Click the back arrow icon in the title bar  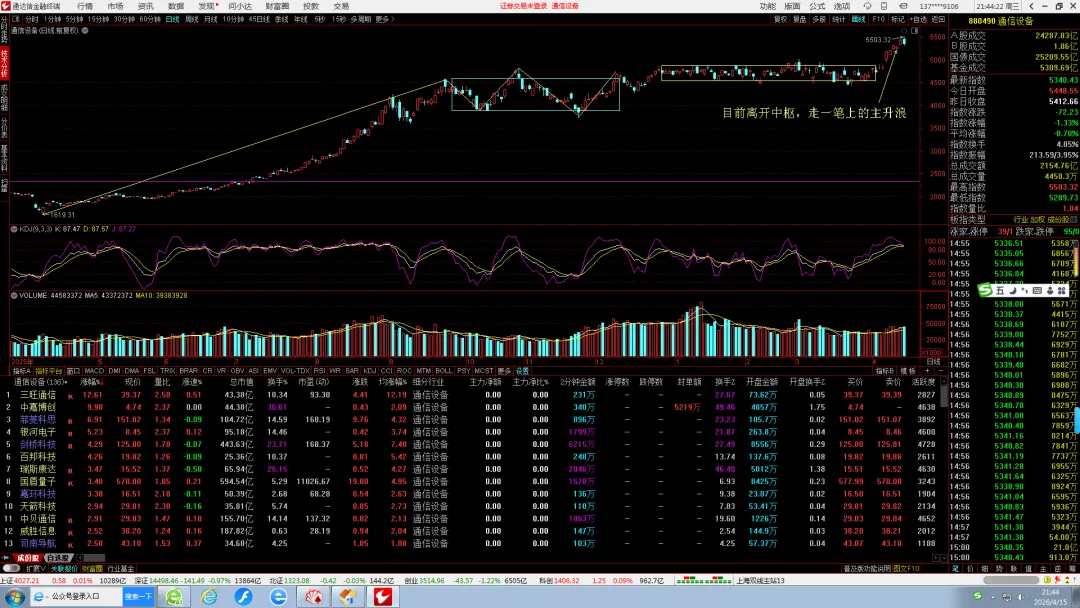pyautogui.click(x=1031, y=6)
